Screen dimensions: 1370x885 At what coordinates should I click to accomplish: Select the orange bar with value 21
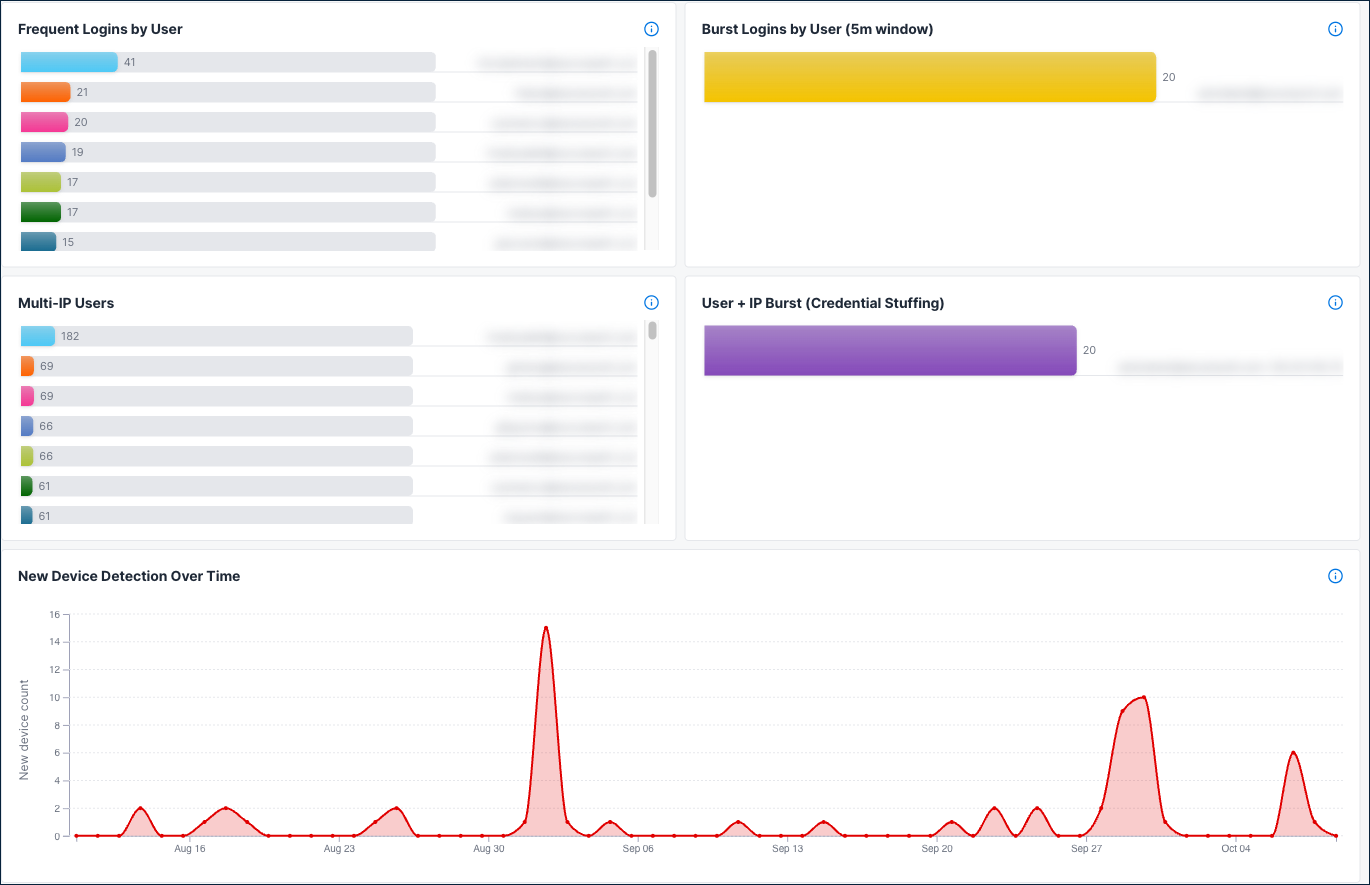tap(45, 92)
